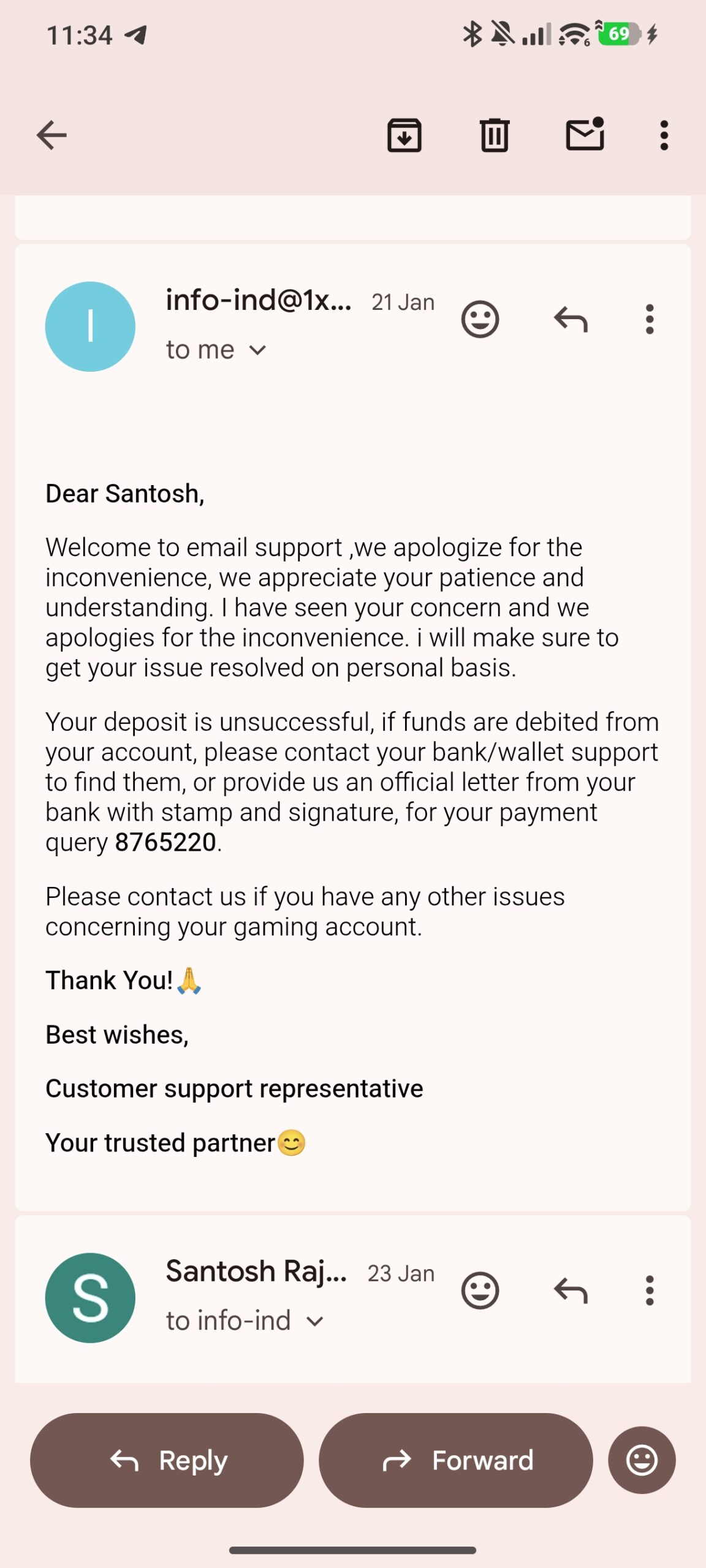Open the top toolbar overflow menu
The image size is (706, 1568).
664,135
